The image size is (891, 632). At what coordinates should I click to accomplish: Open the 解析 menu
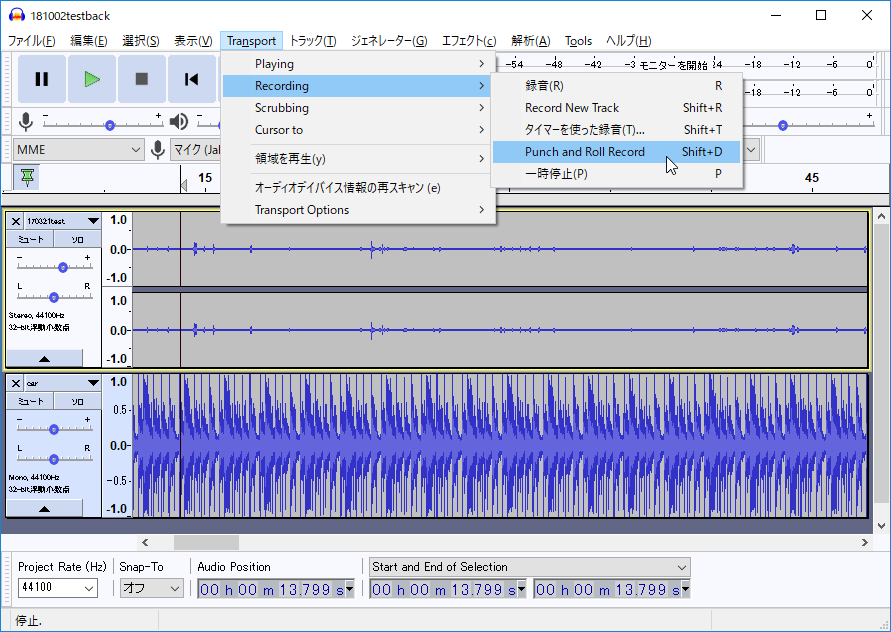(529, 41)
